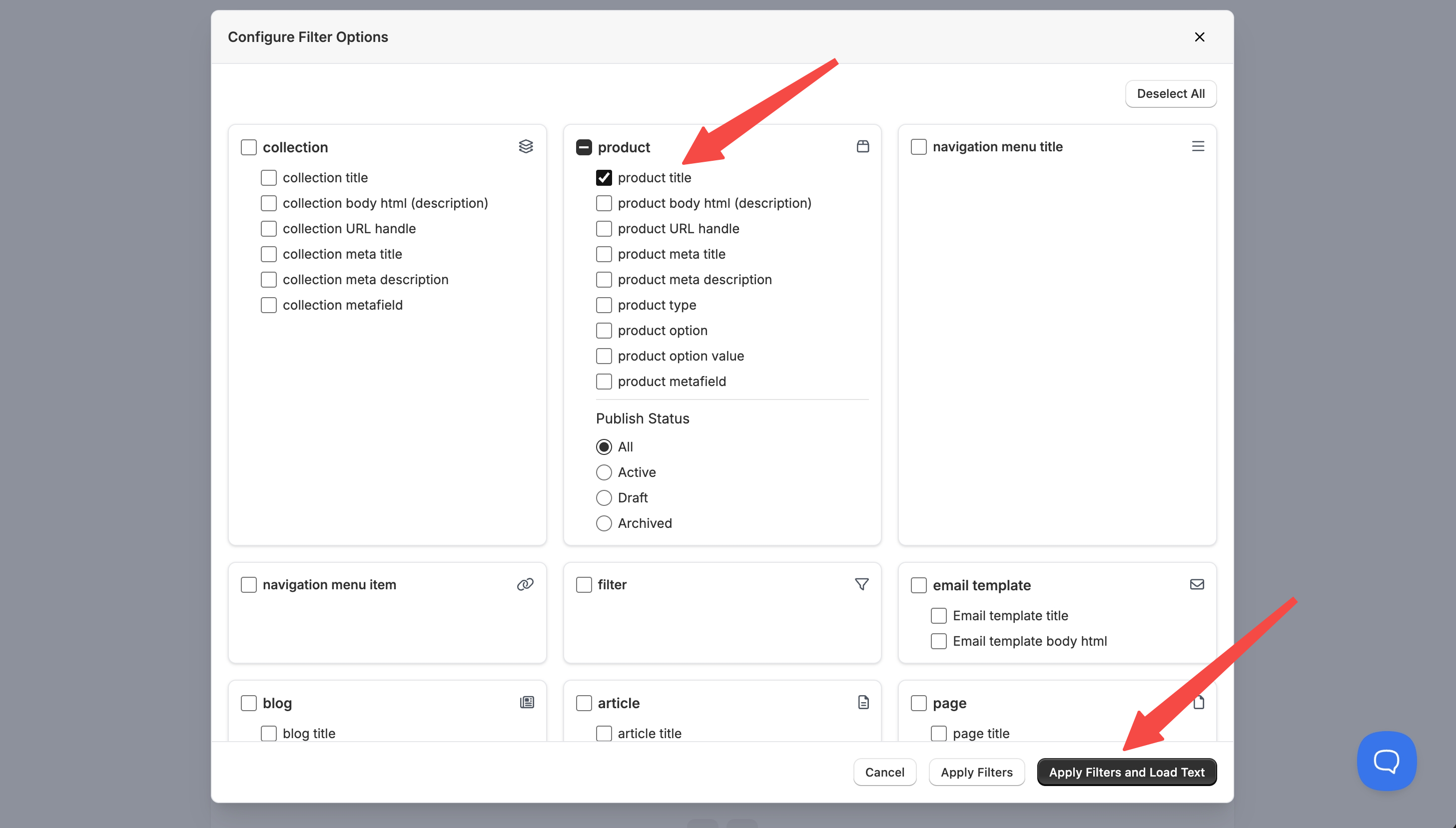This screenshot has height=828, width=1456.
Task: Click the product box icon
Action: point(862,147)
